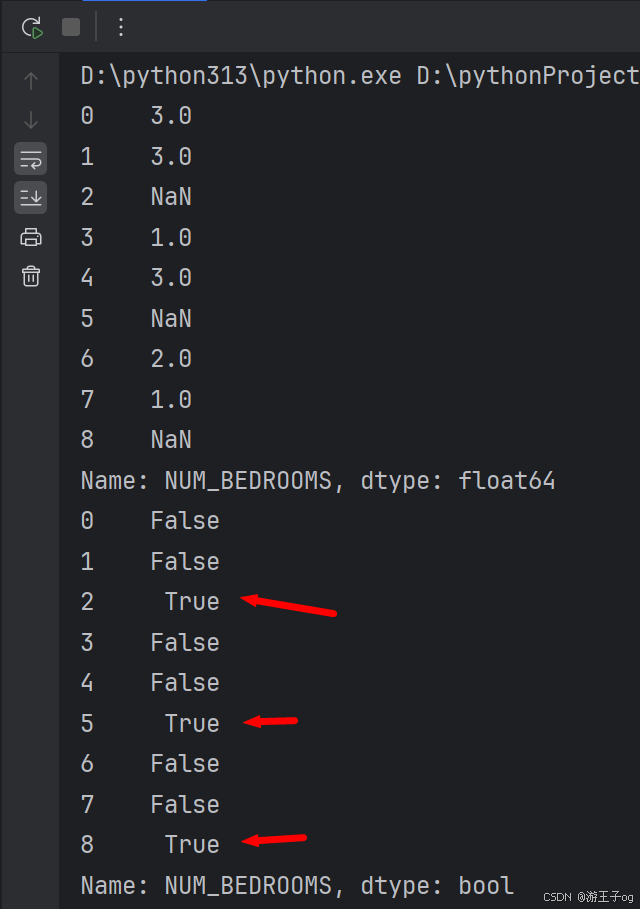Screen dimensions: 640x909
Task: Click the False value at index 0
Action: 185,521
